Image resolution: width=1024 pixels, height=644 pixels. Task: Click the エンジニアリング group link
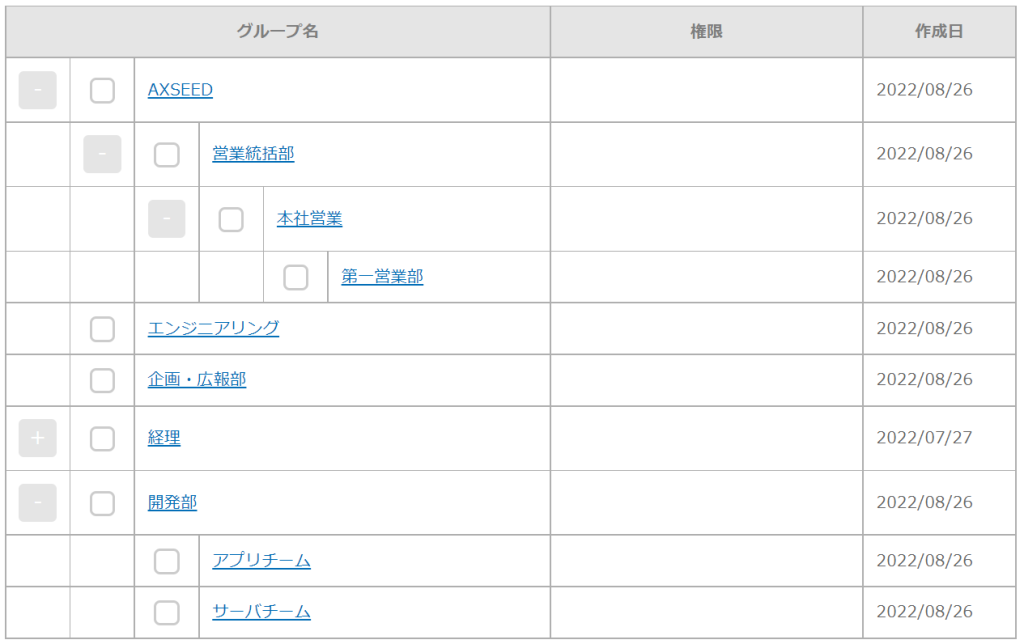coord(213,328)
